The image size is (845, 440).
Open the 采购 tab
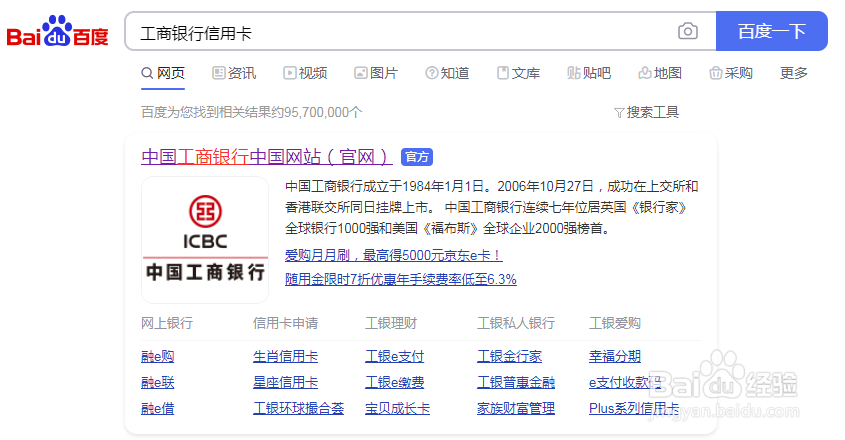731,73
